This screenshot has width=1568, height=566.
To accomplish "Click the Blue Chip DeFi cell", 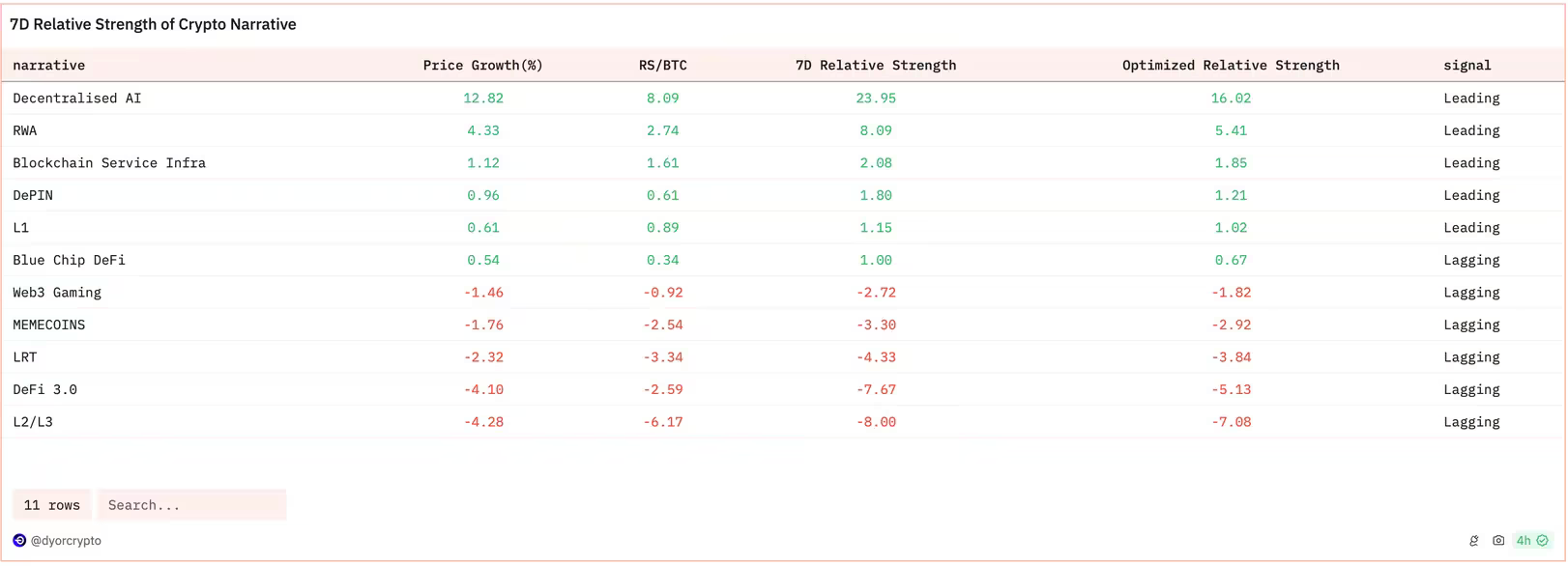I will [x=69, y=261].
